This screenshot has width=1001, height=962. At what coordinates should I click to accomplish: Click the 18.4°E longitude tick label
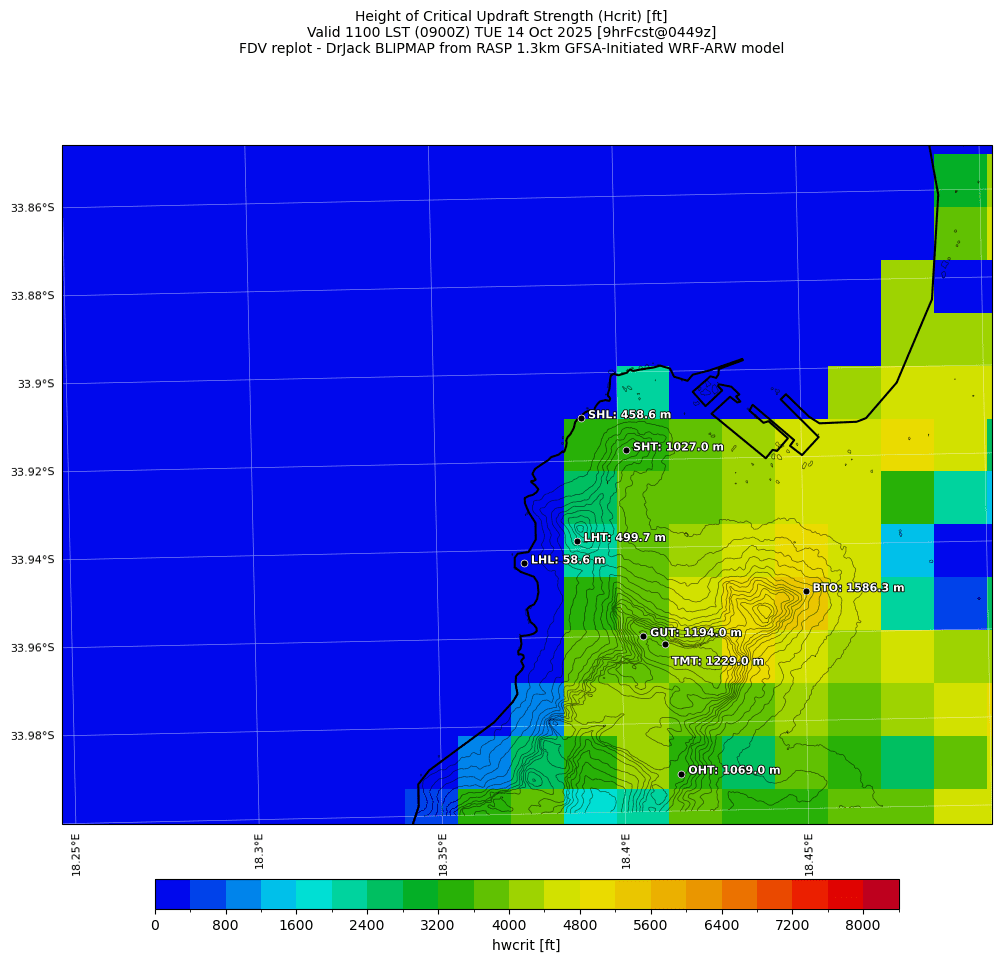point(626,854)
